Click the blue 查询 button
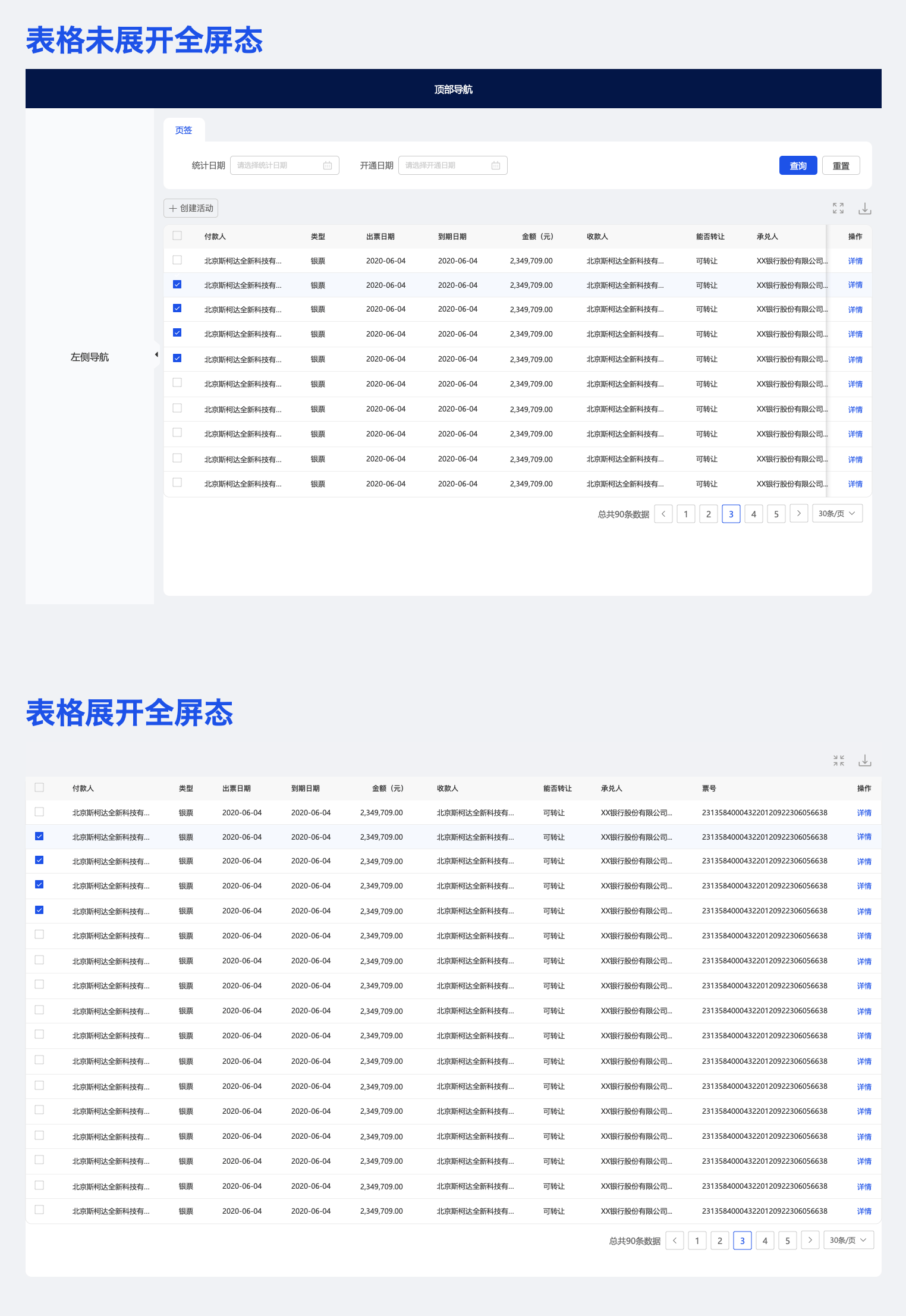The width and height of the screenshot is (906, 1316). pos(798,166)
